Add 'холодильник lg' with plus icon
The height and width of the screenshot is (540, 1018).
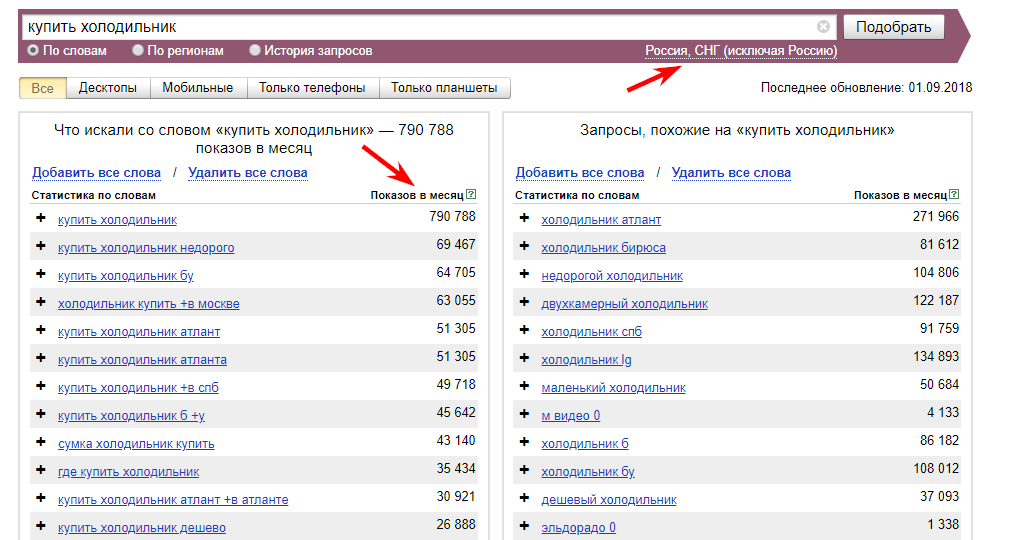(x=525, y=357)
